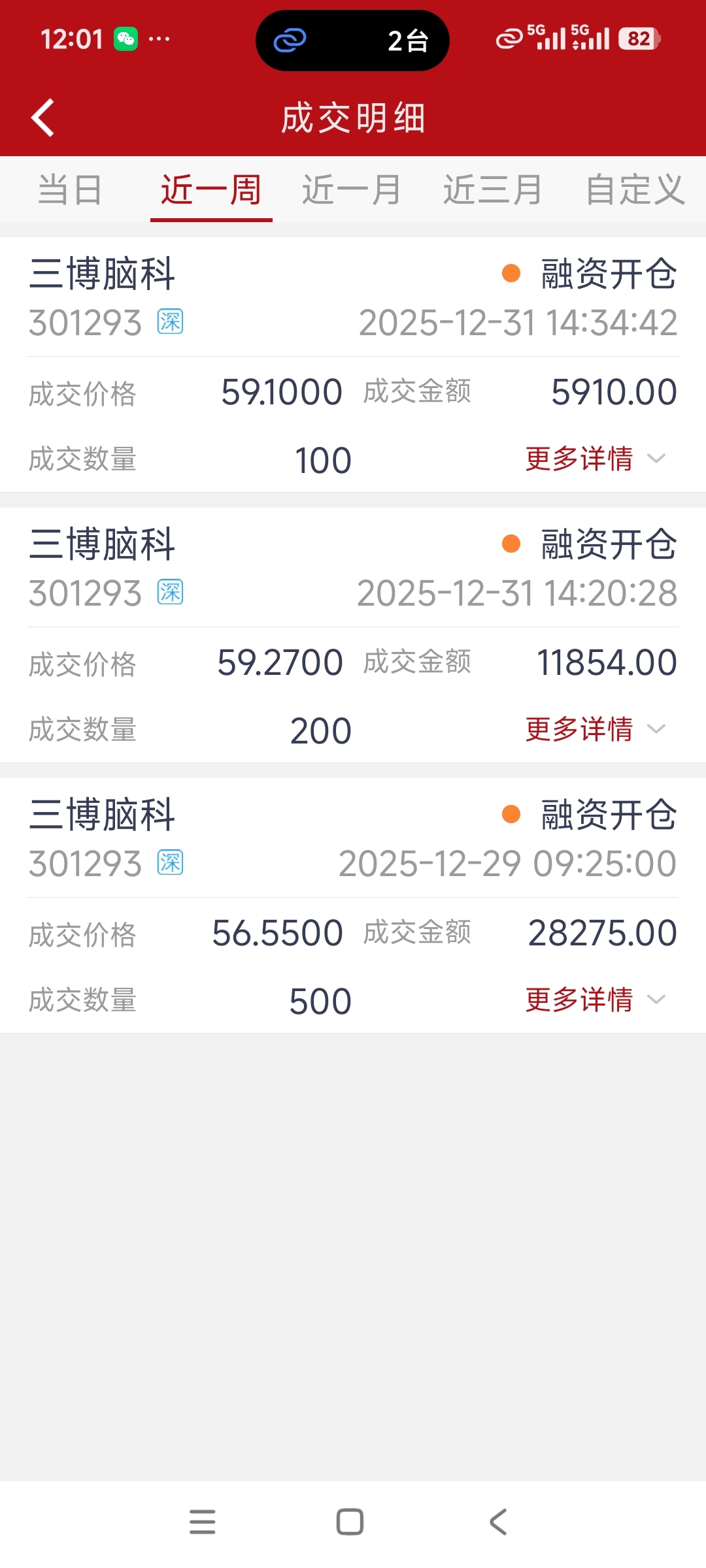Image resolution: width=706 pixels, height=1568 pixels.
Task: Open the 三博脑科 record dated 2025-12-29
Action: click(353, 906)
